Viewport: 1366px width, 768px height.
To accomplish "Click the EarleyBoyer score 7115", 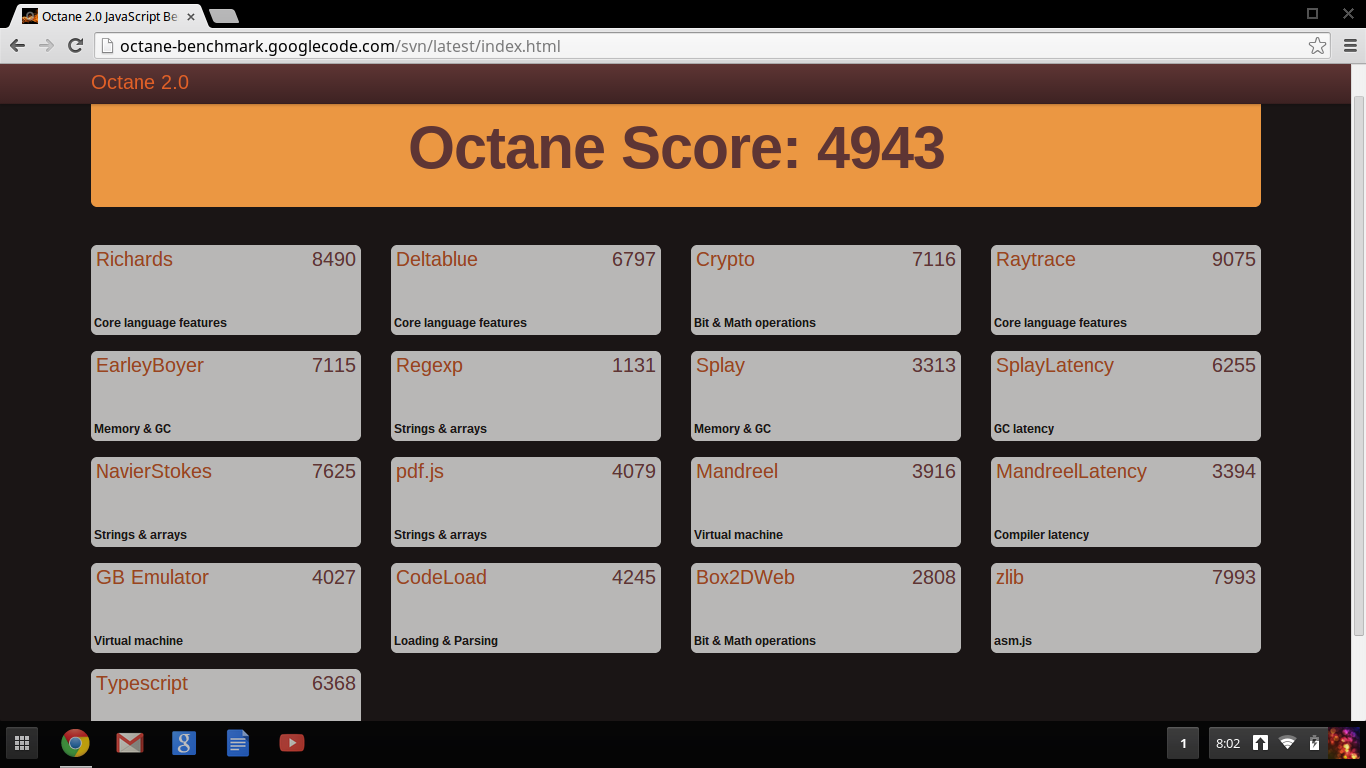I will click(x=334, y=365).
